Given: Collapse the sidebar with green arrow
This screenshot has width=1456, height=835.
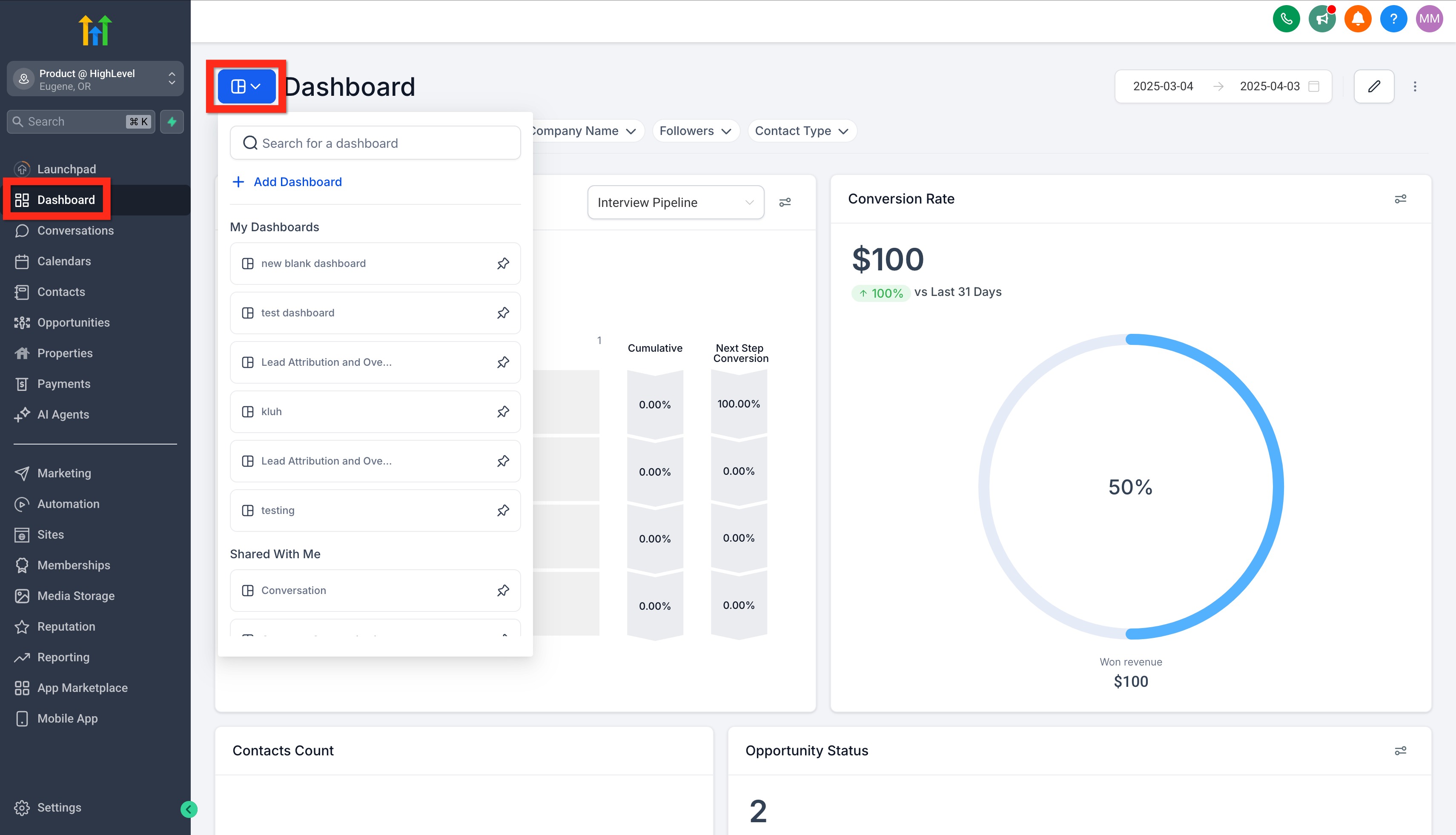Looking at the screenshot, I should point(189,809).
